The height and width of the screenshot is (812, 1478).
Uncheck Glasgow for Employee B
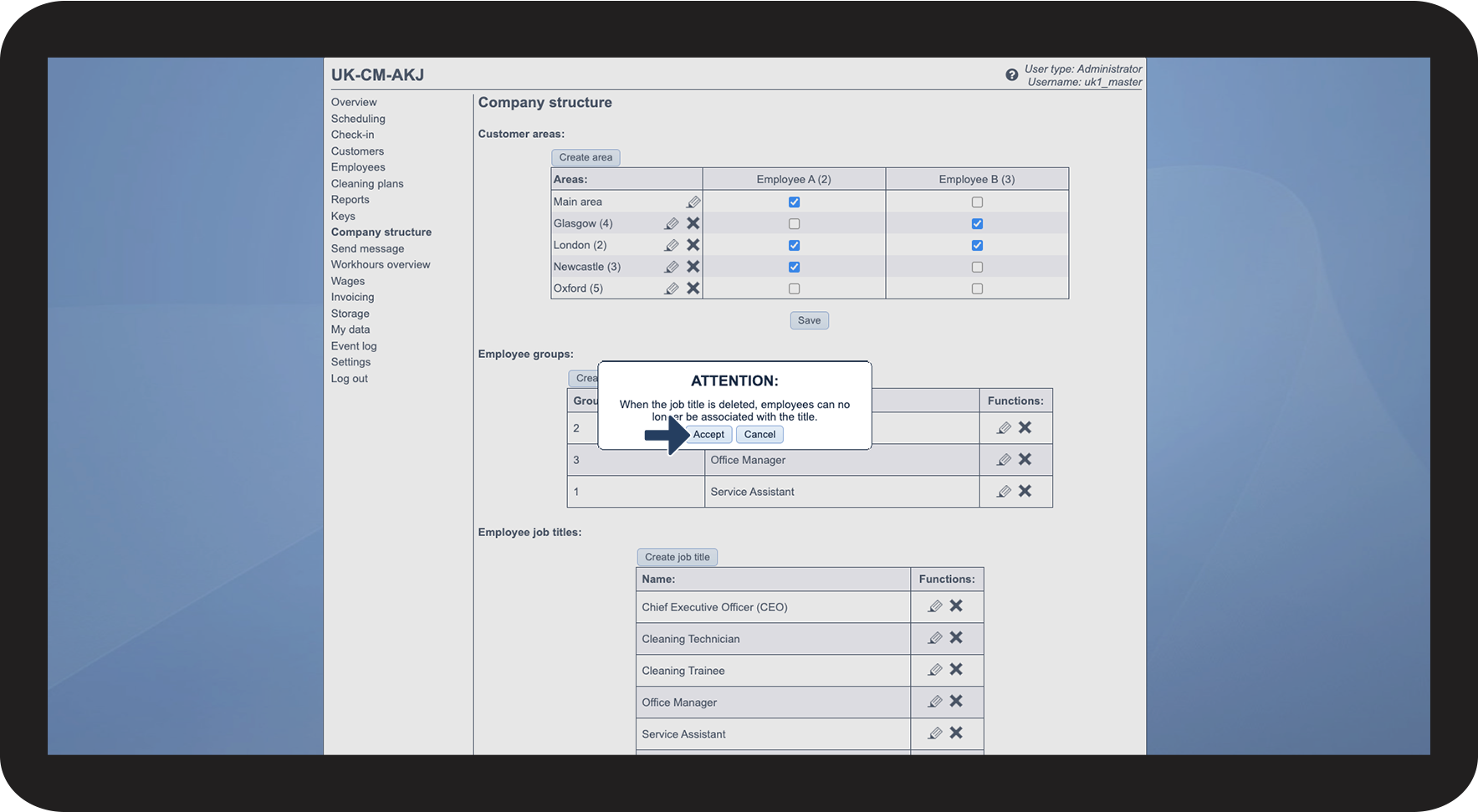977,224
